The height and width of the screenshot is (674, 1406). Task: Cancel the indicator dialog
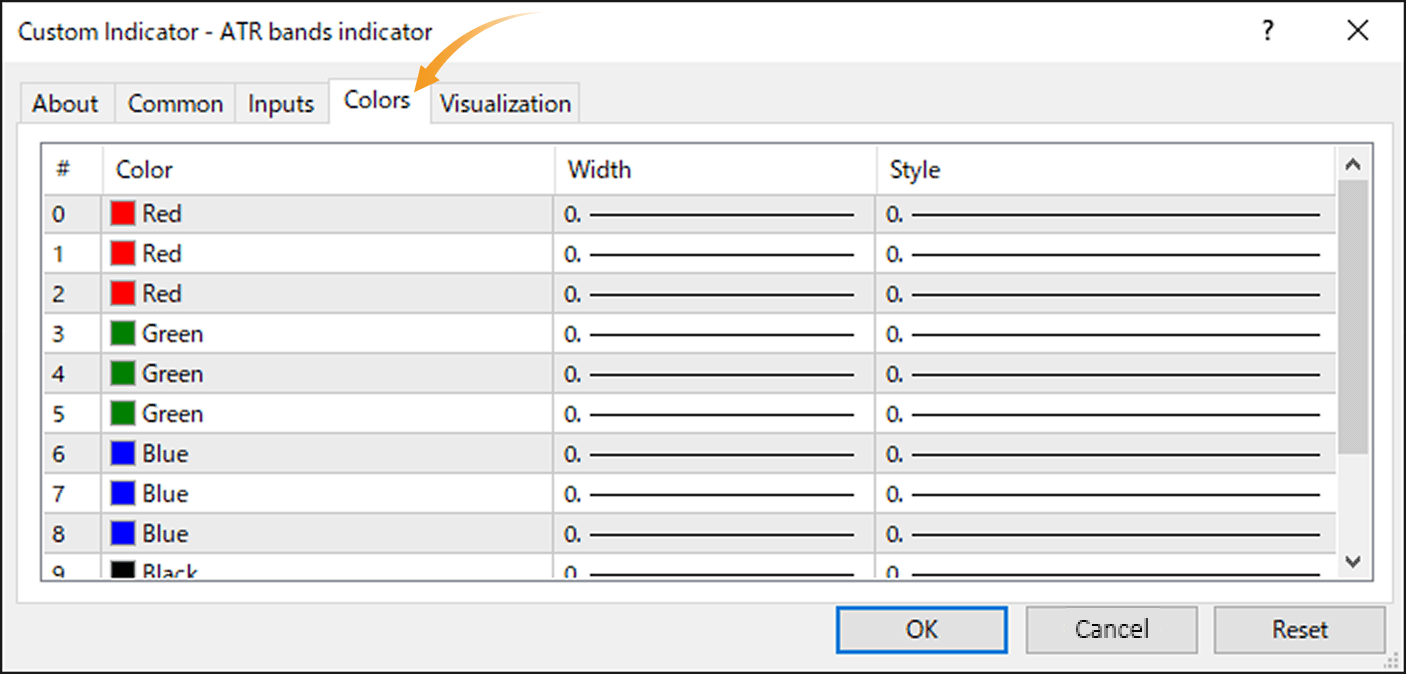(1111, 630)
